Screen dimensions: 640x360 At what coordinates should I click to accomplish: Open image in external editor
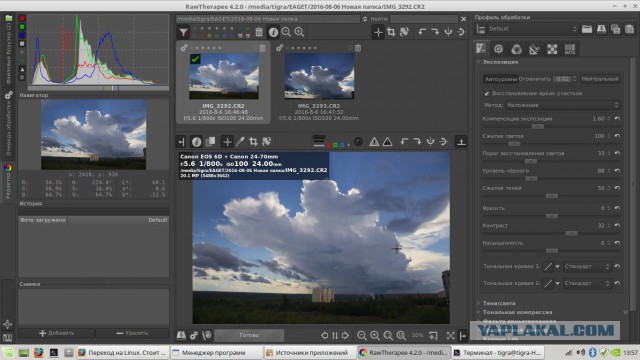pyautogui.click(x=207, y=335)
